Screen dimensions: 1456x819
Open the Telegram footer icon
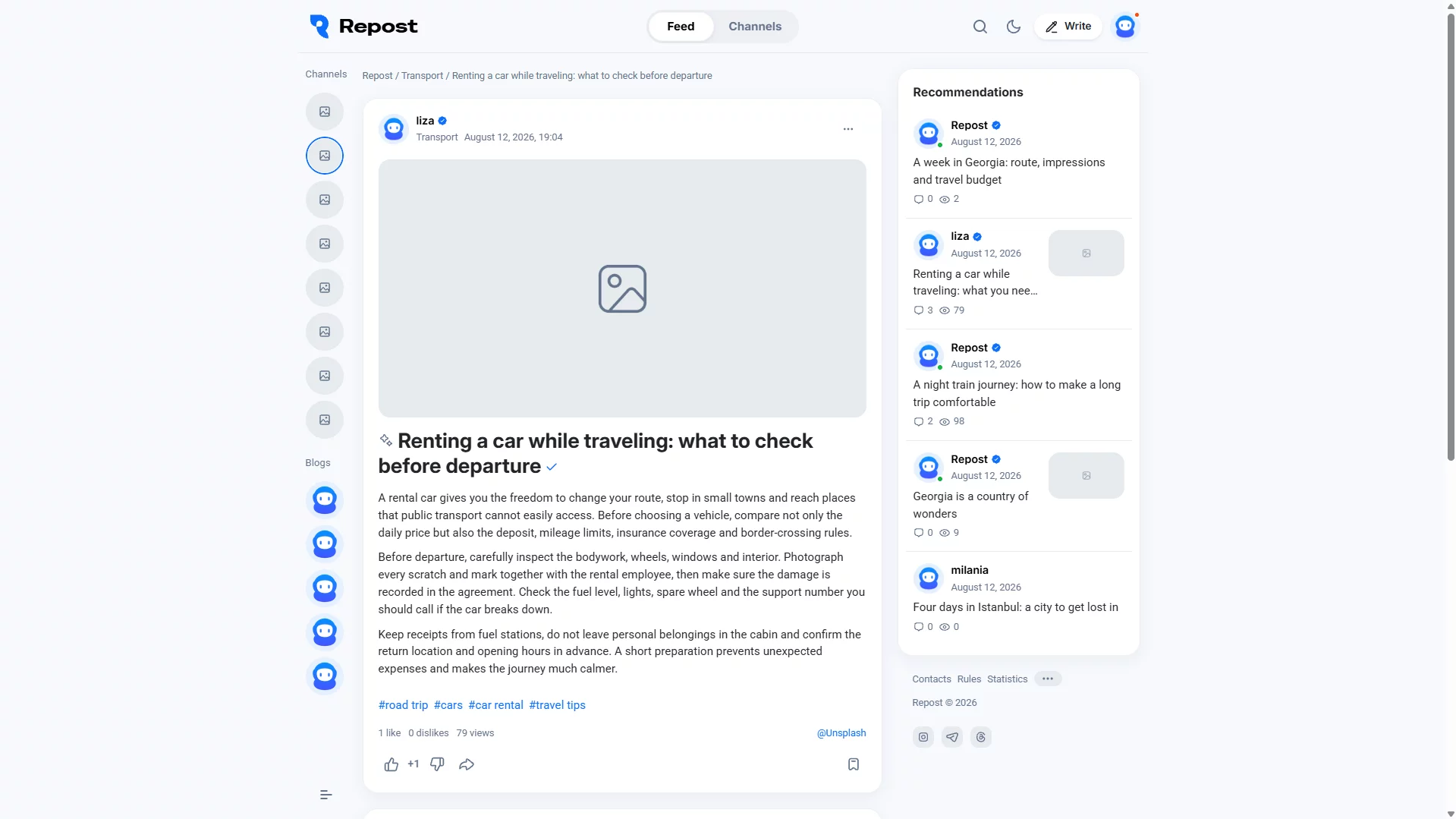point(951,737)
